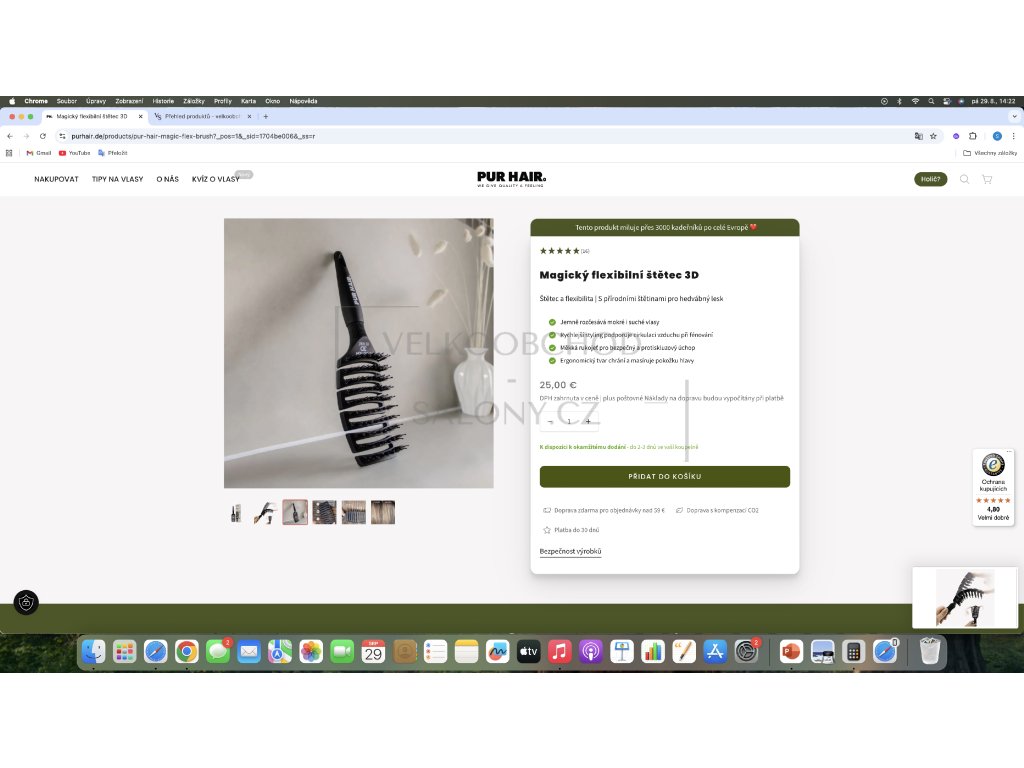Open Podcasts from the Dock
The height and width of the screenshot is (768, 1024).
[590, 651]
